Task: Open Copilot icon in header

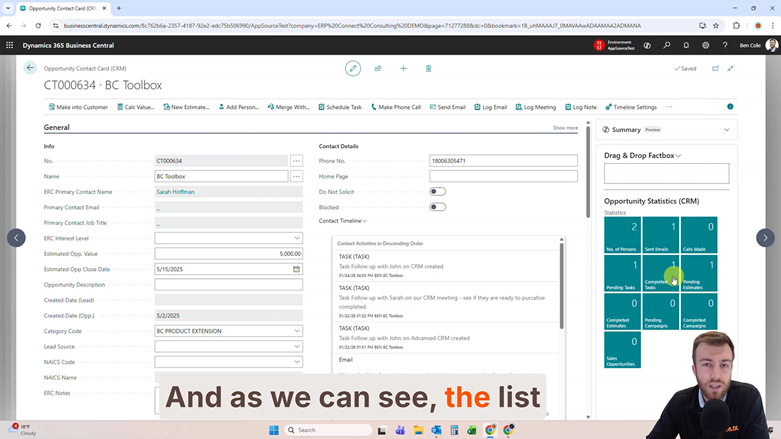Action: (647, 45)
